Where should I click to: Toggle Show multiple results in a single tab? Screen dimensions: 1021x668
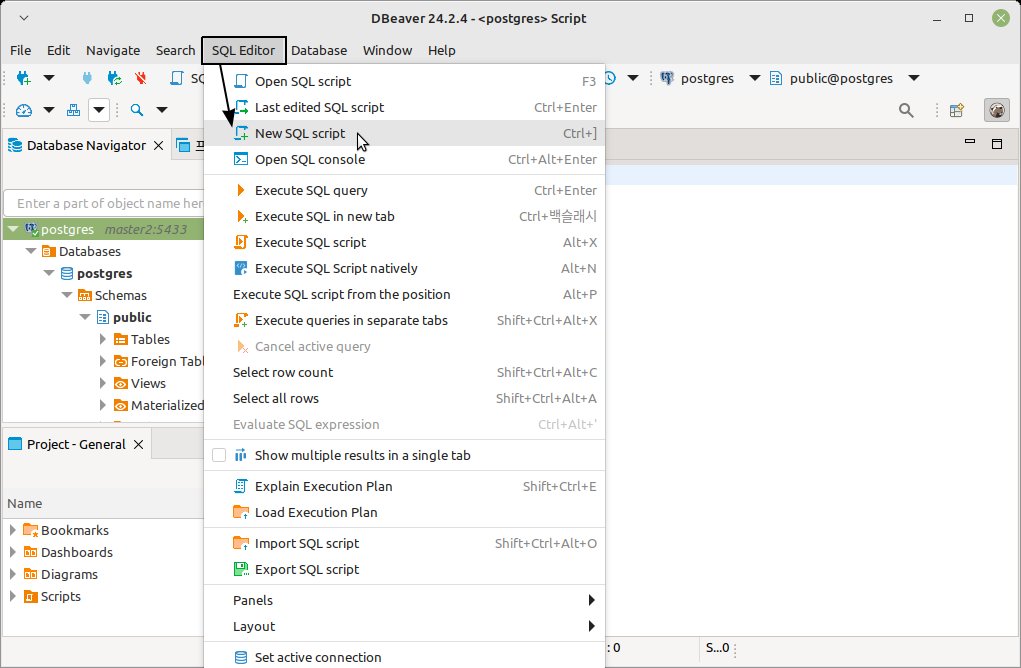[x=219, y=455]
